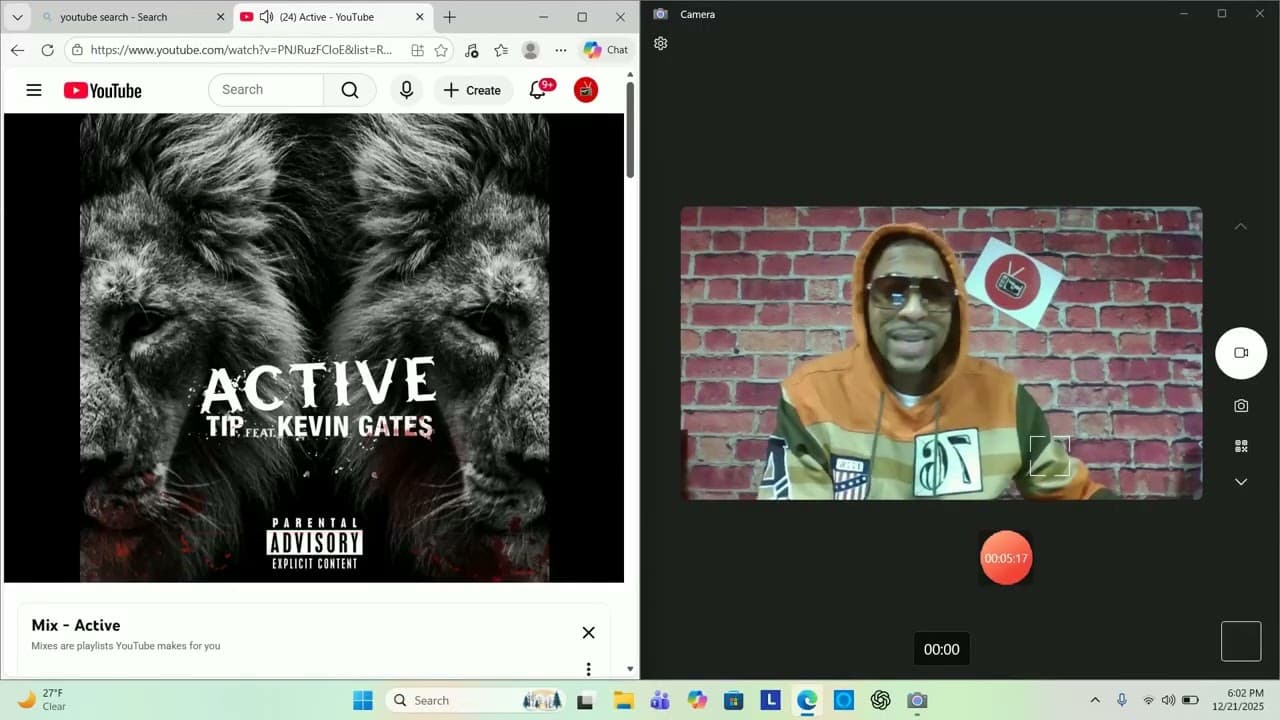Image resolution: width=1280 pixels, height=720 pixels.
Task: Click the Mix - Active playlist title
Action: (76, 625)
